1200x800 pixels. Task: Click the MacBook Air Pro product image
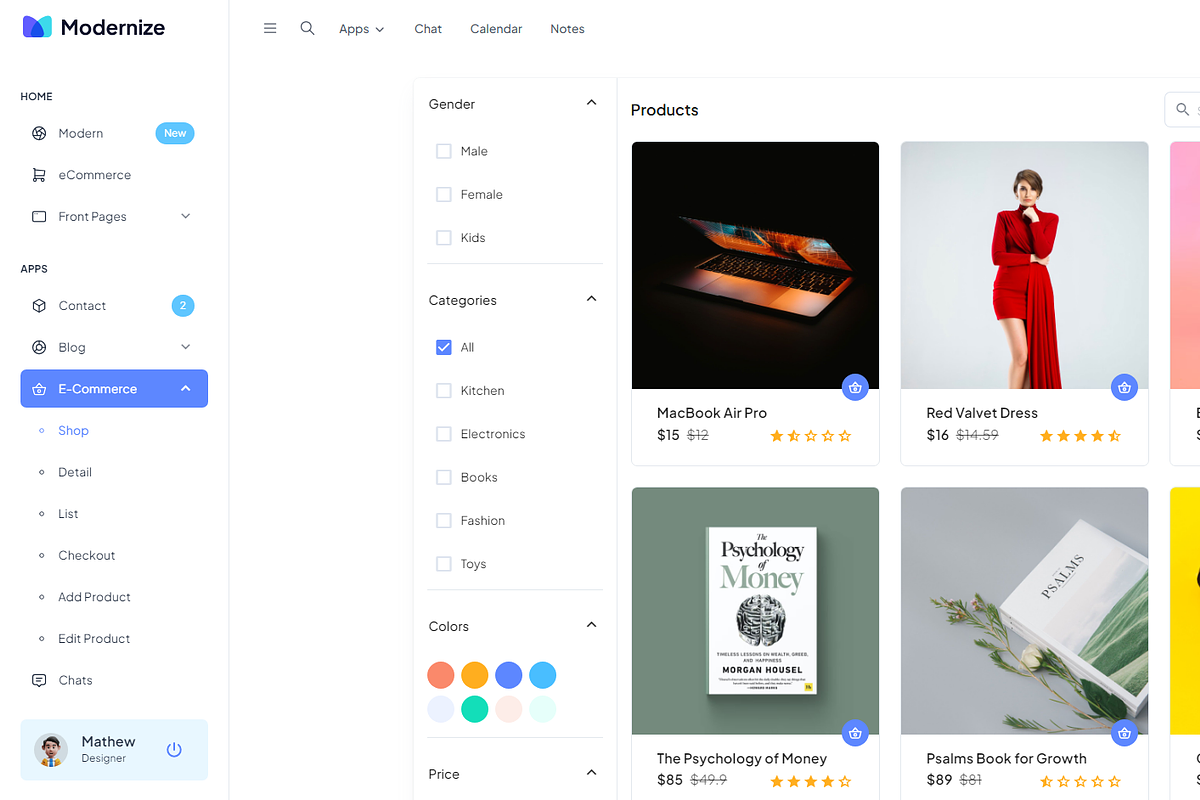[755, 265]
